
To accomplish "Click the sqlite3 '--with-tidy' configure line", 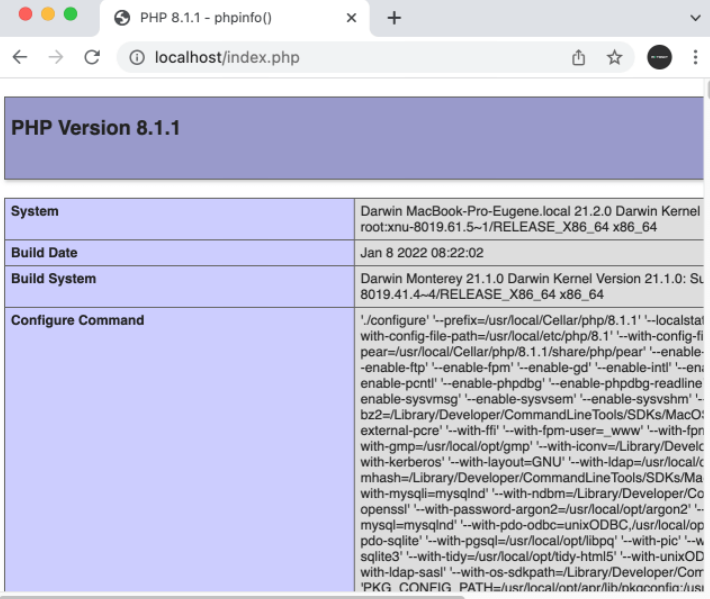I will tap(532, 556).
